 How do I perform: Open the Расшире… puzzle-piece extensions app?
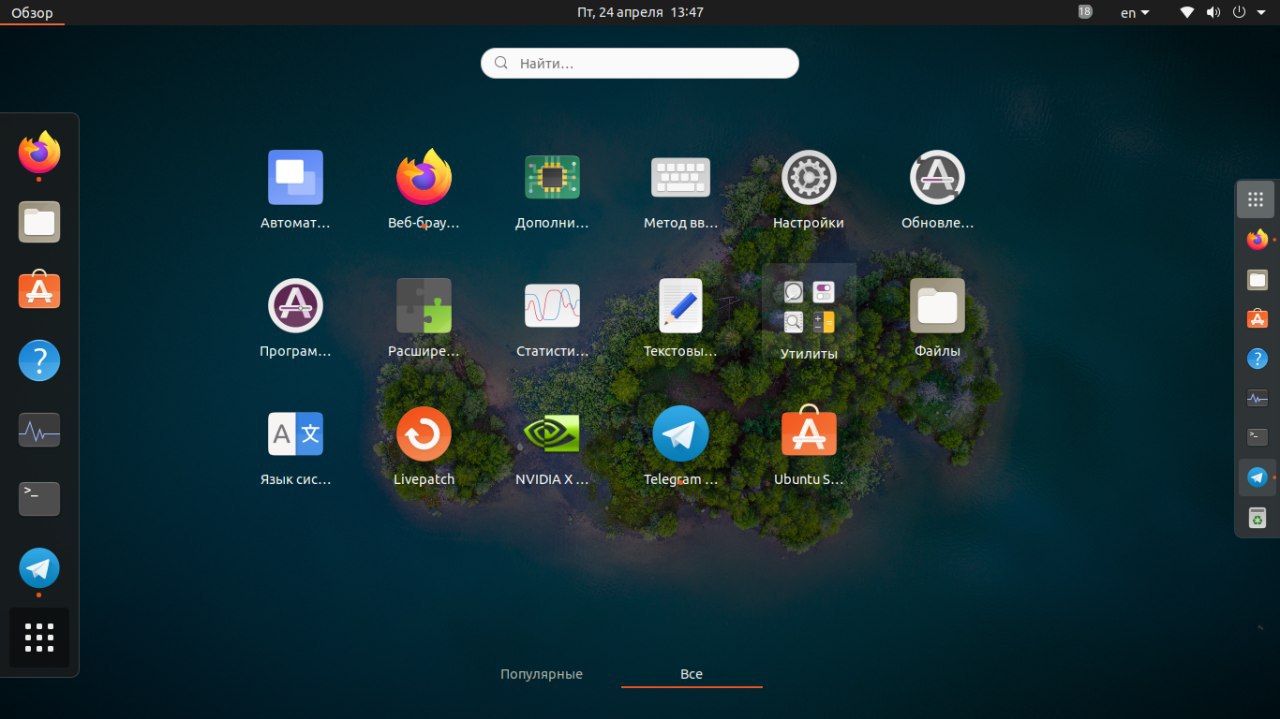424,318
